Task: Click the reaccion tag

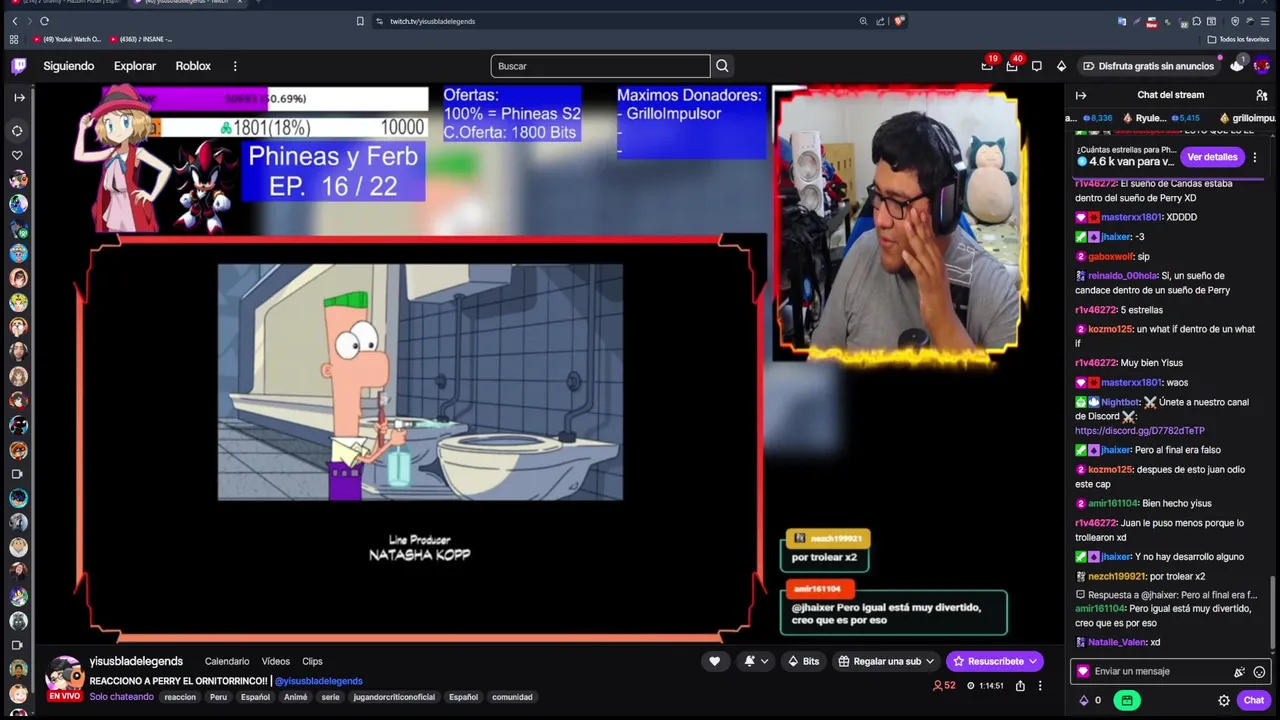Action: pyautogui.click(x=180, y=697)
